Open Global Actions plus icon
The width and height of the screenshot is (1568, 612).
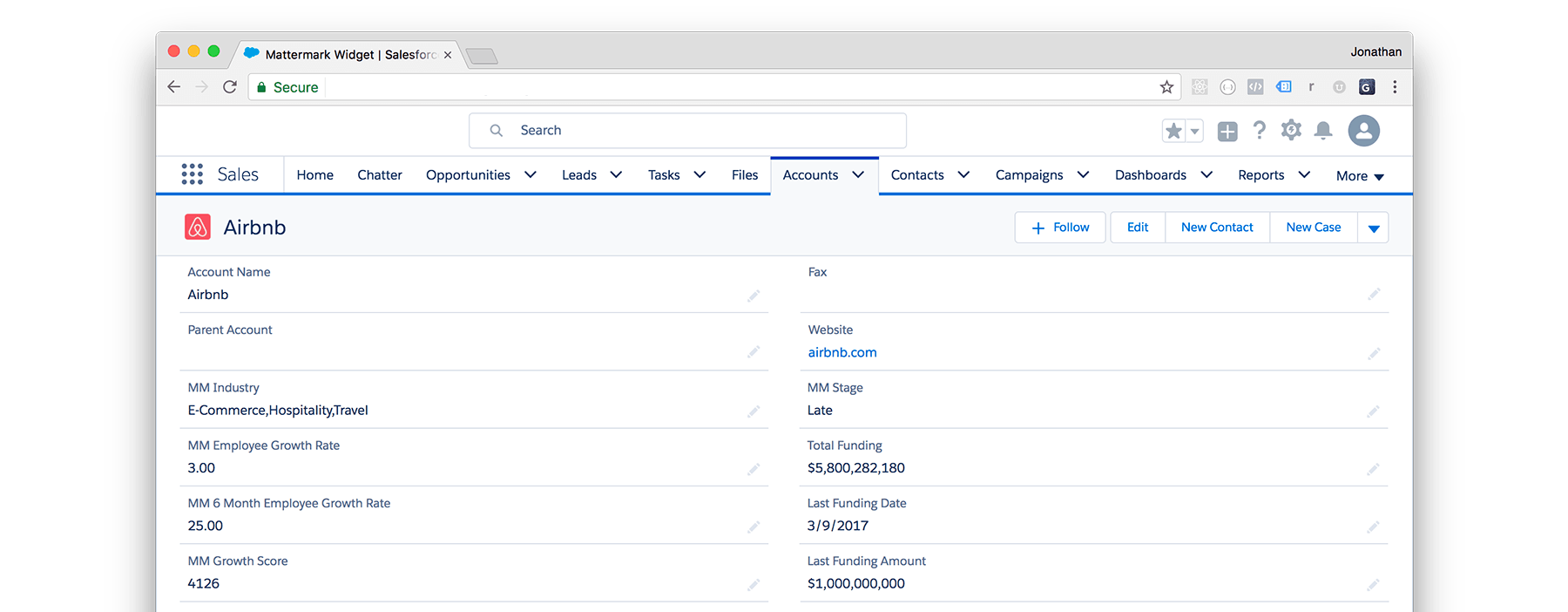(1227, 132)
